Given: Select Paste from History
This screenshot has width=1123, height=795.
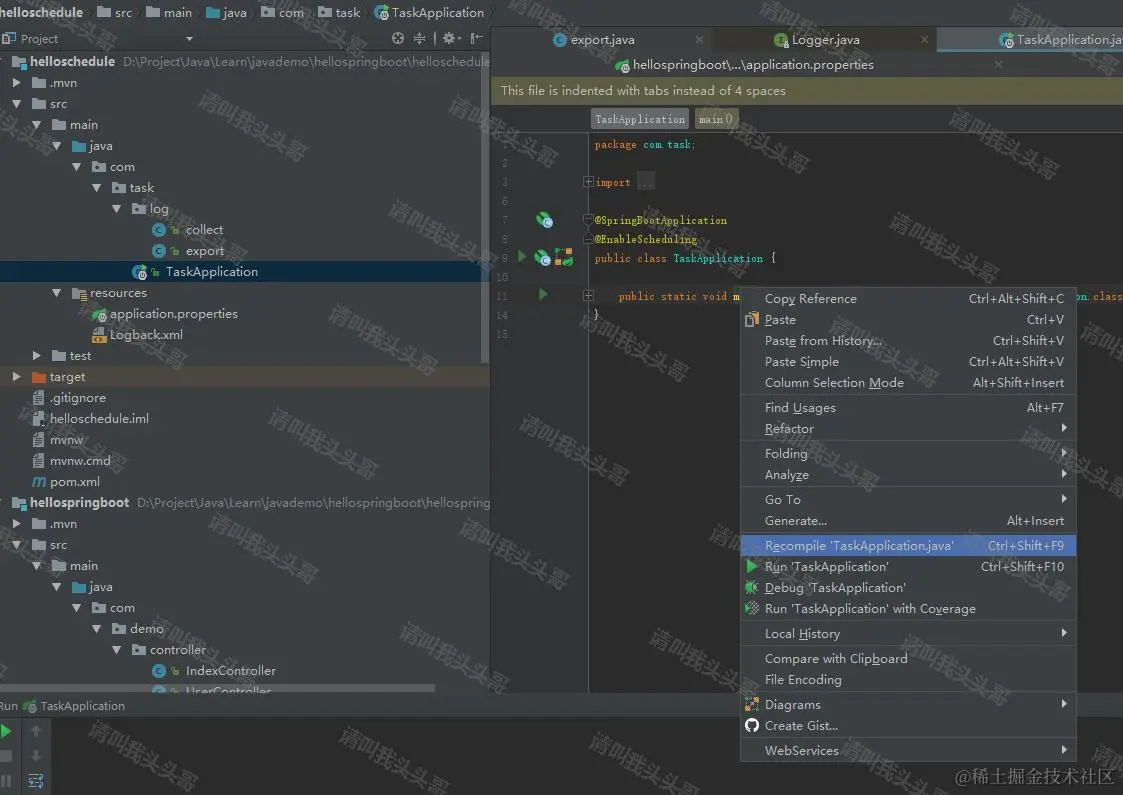Looking at the screenshot, I should (x=907, y=341).
